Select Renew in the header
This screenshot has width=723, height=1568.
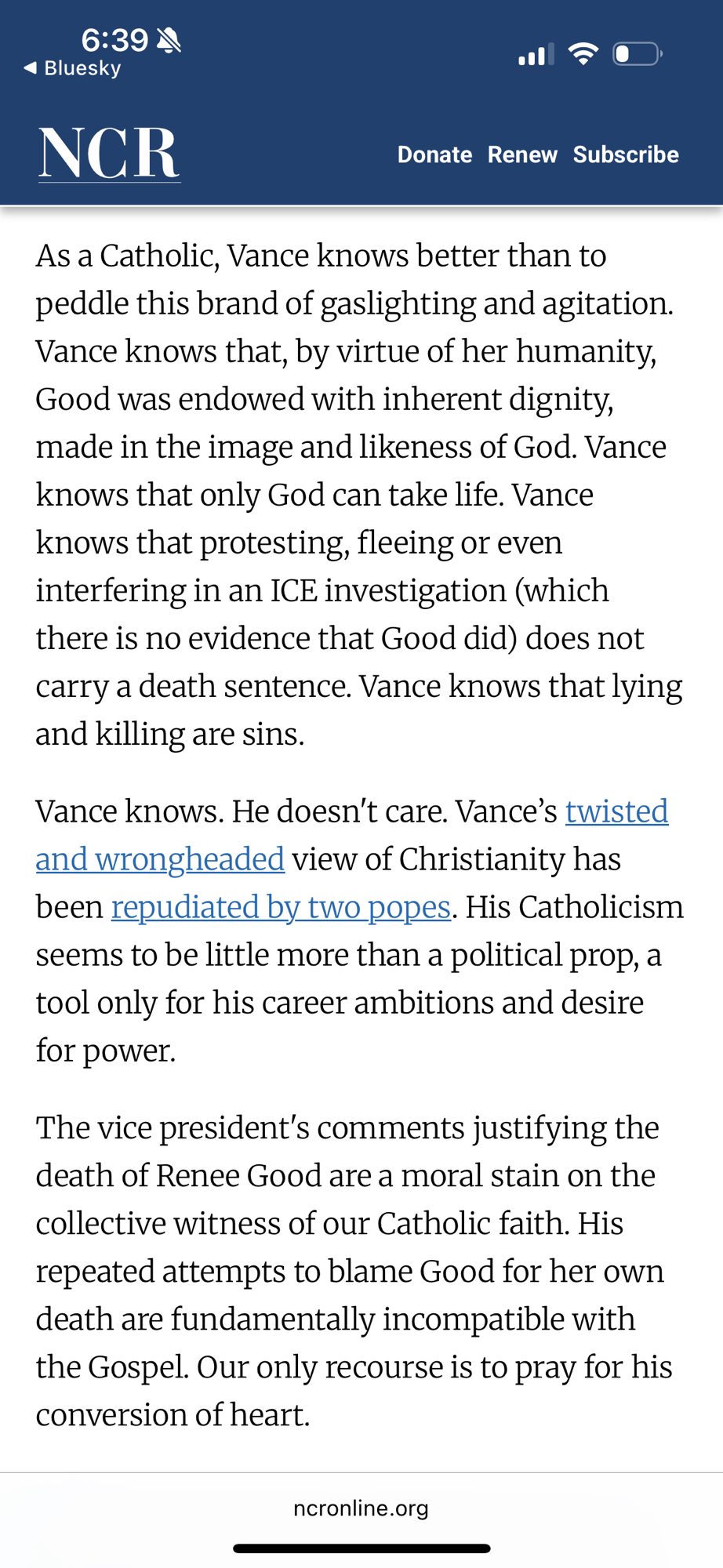[x=522, y=154]
